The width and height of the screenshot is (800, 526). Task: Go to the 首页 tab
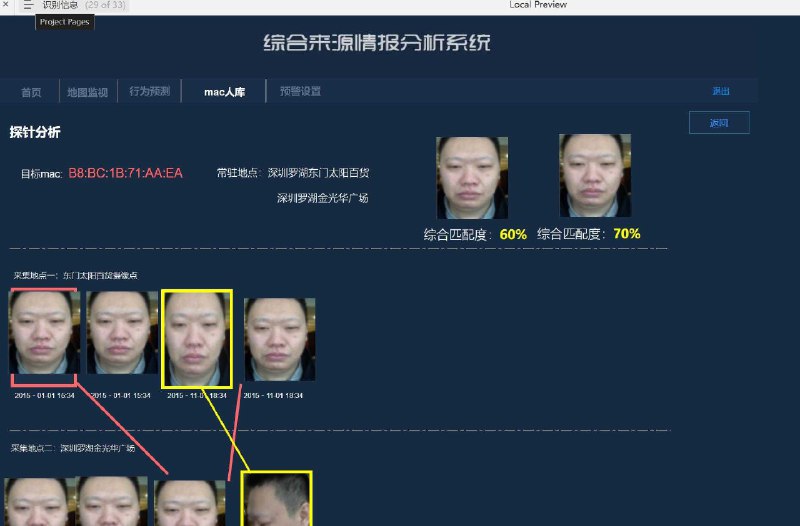31,92
